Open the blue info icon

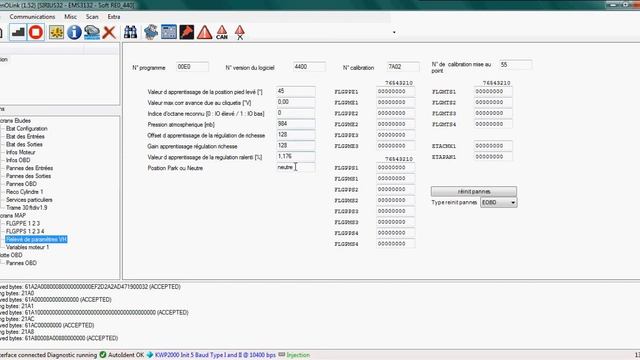(74, 32)
